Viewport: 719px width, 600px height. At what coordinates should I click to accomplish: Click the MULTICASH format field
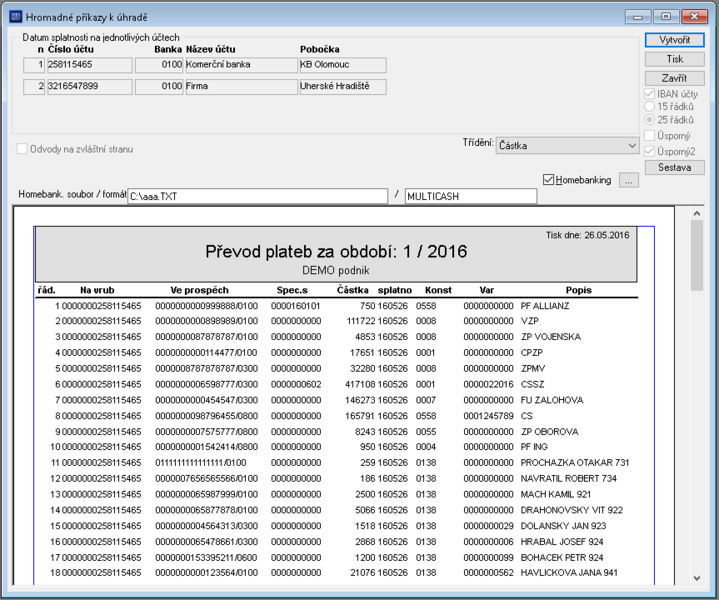(471, 196)
